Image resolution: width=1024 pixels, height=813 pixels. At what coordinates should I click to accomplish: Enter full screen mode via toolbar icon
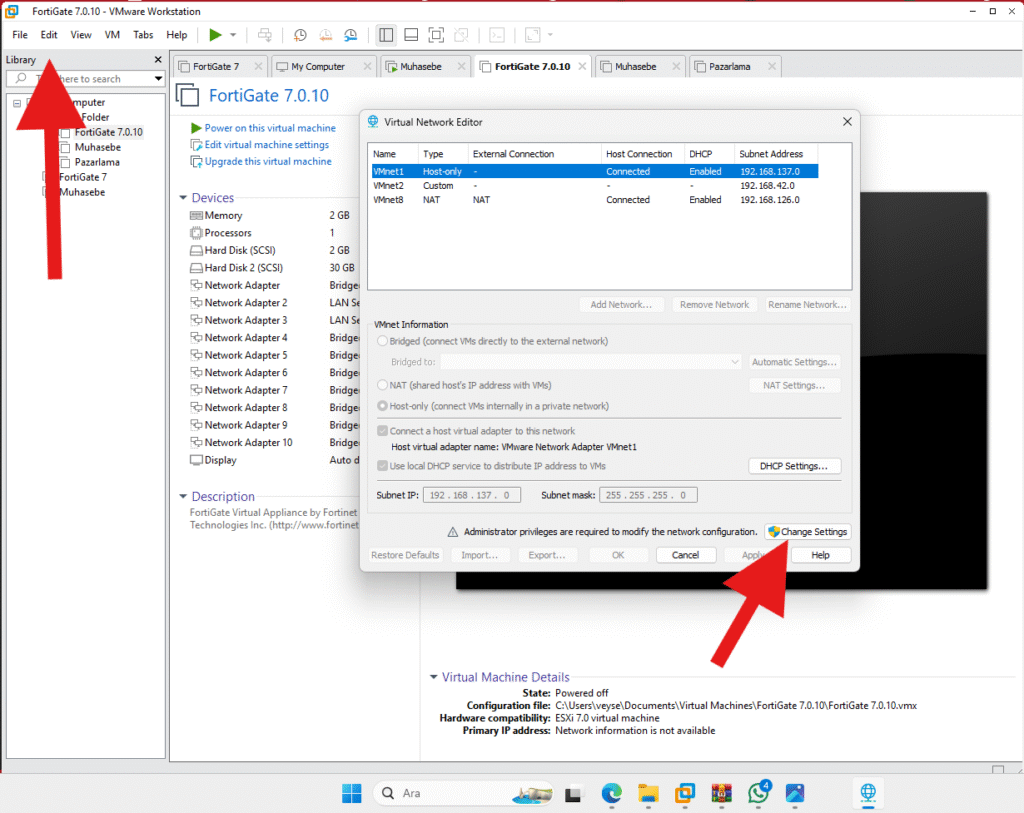(436, 35)
